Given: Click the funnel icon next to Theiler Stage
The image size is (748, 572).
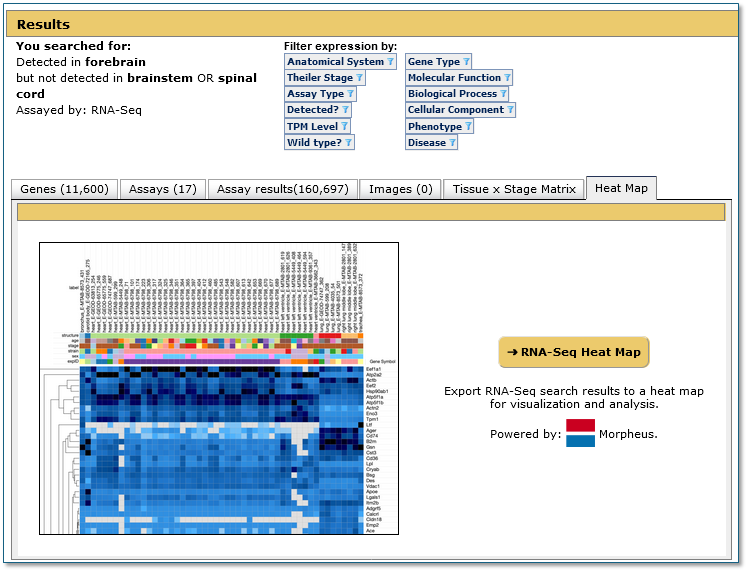Looking at the screenshot, I should [x=359, y=78].
